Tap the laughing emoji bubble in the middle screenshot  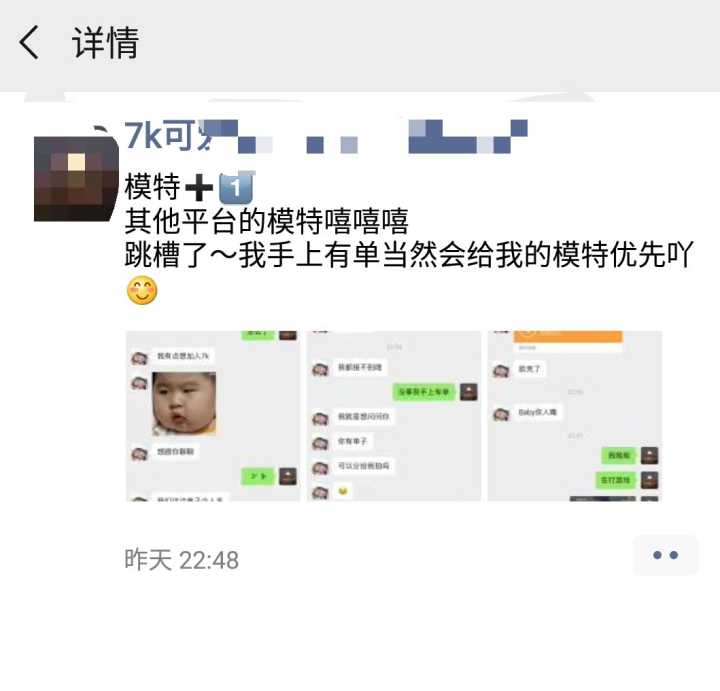(342, 491)
